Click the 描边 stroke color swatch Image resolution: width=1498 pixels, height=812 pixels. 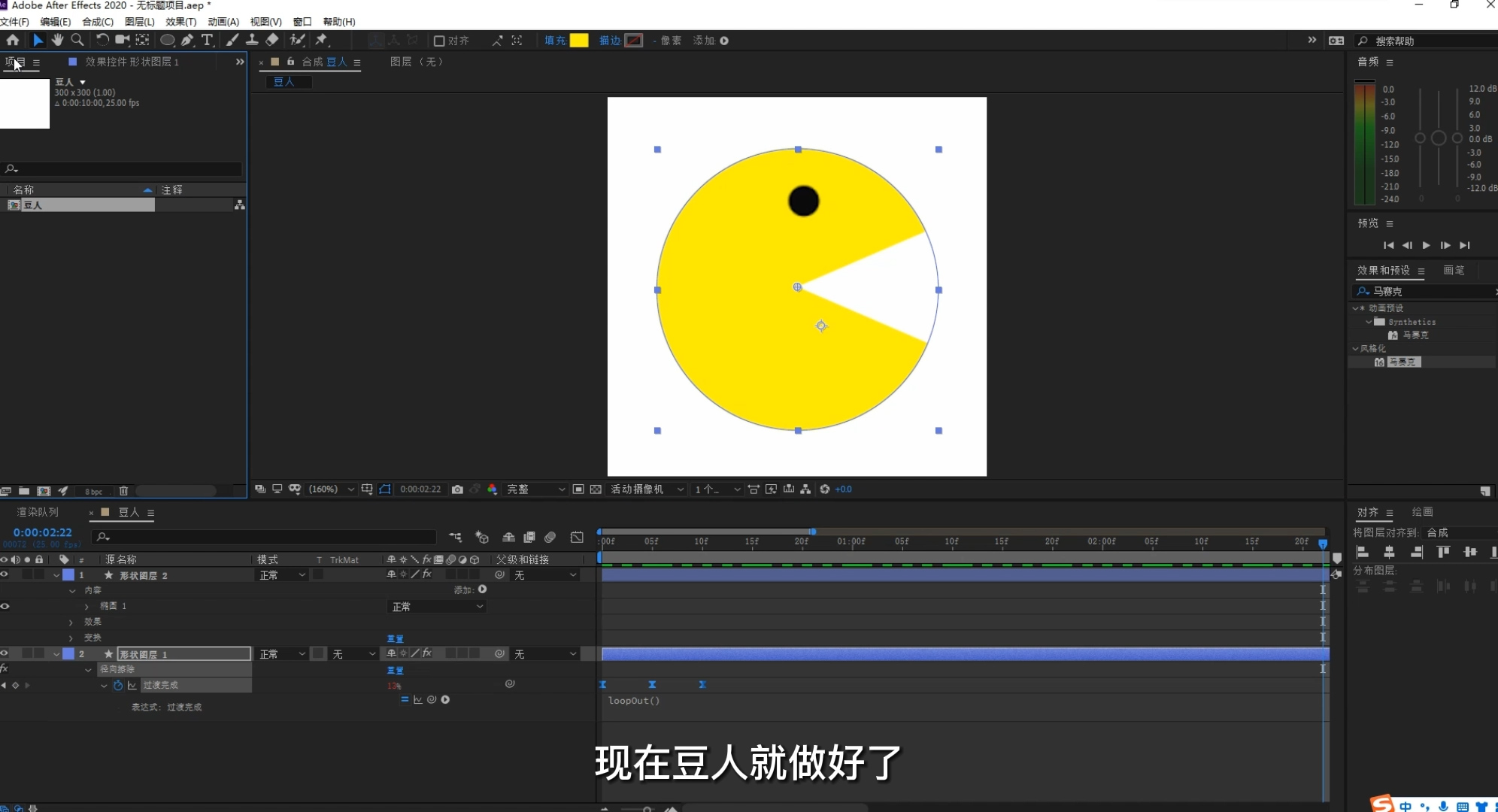coord(634,41)
